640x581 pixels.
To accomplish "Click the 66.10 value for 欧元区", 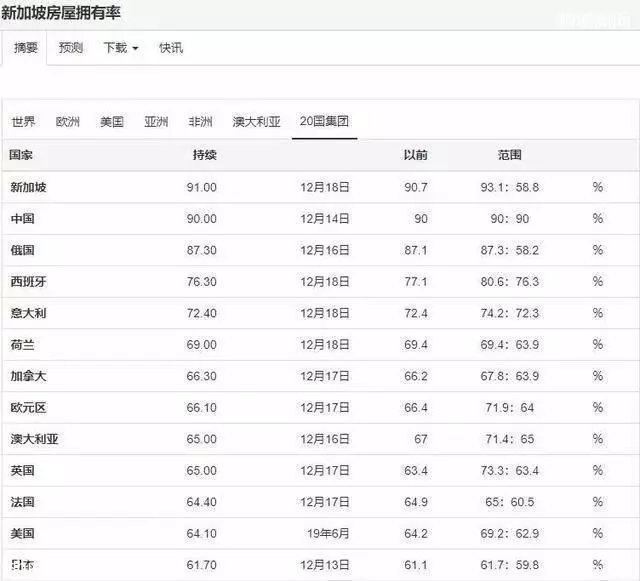I will coord(202,407).
